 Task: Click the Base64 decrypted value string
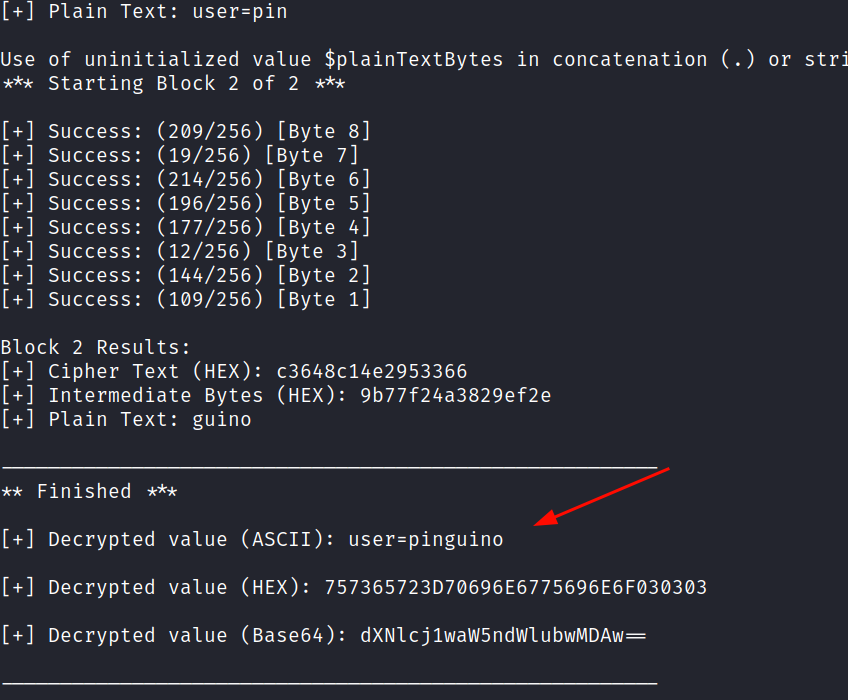[503, 636]
